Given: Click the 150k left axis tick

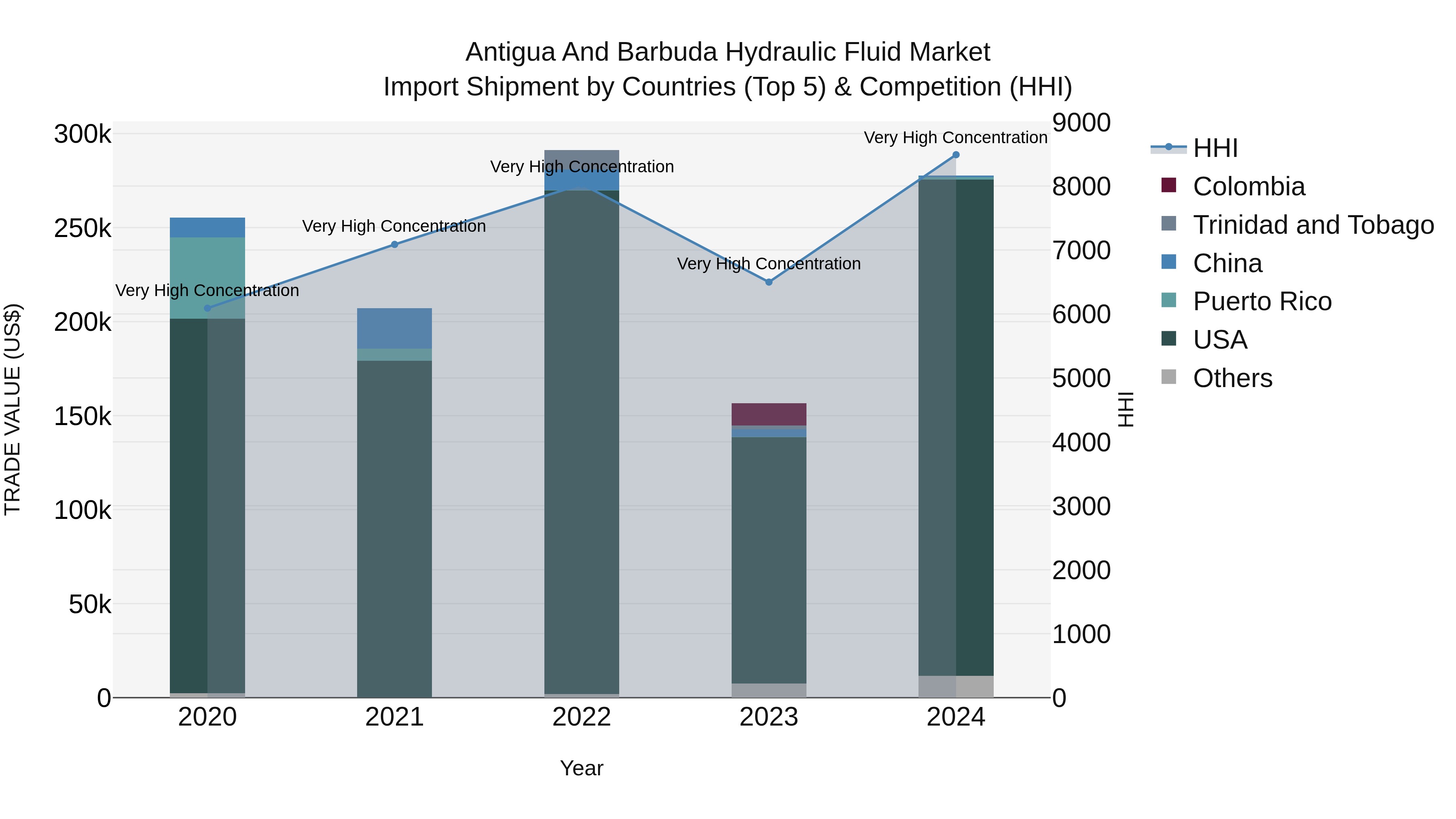Looking at the screenshot, I should [83, 417].
